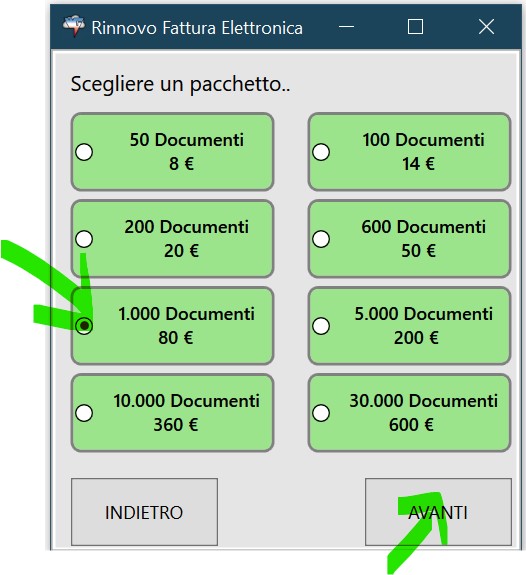
Task: Click the AVANTI button
Action: tap(438, 512)
